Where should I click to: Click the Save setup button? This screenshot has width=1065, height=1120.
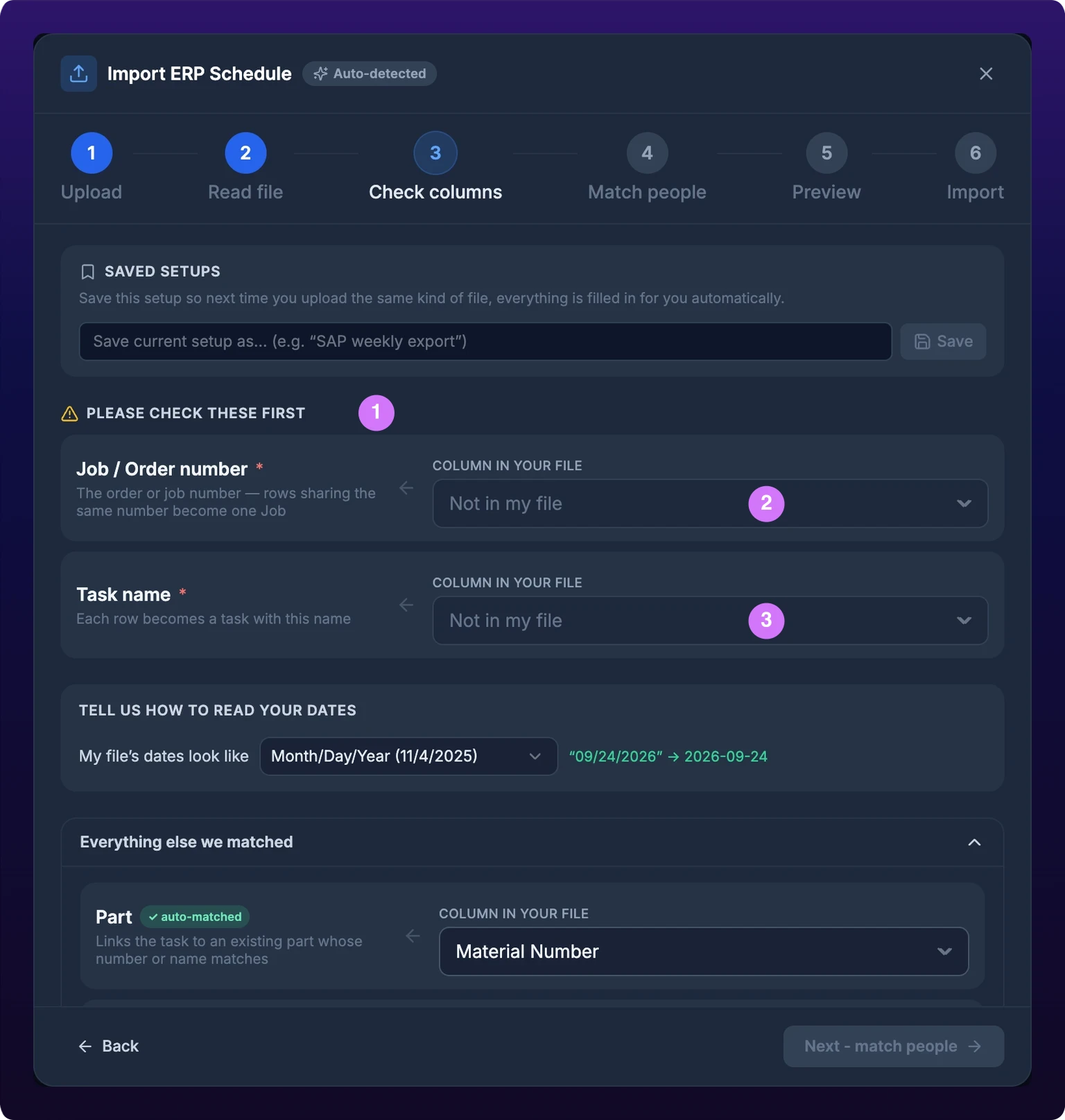click(943, 341)
